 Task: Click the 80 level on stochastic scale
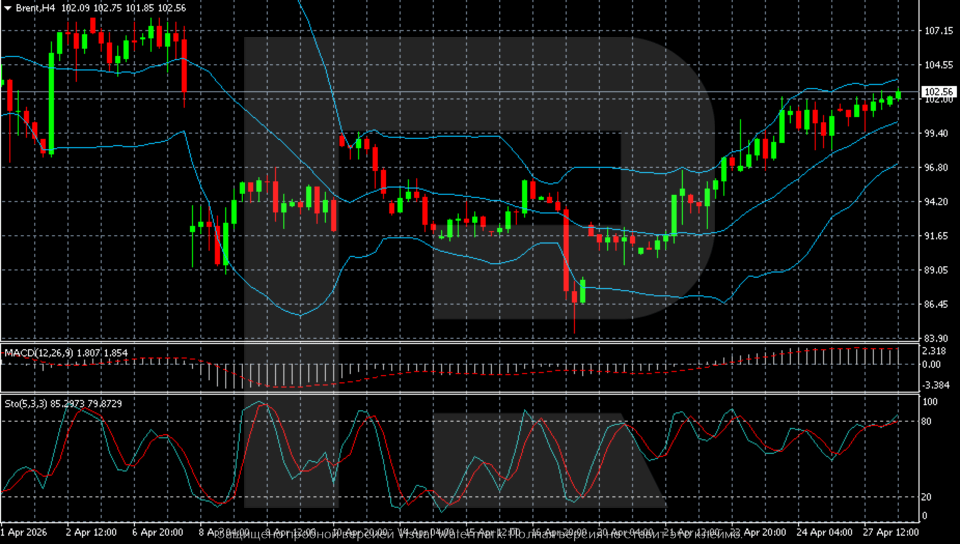(x=927, y=421)
